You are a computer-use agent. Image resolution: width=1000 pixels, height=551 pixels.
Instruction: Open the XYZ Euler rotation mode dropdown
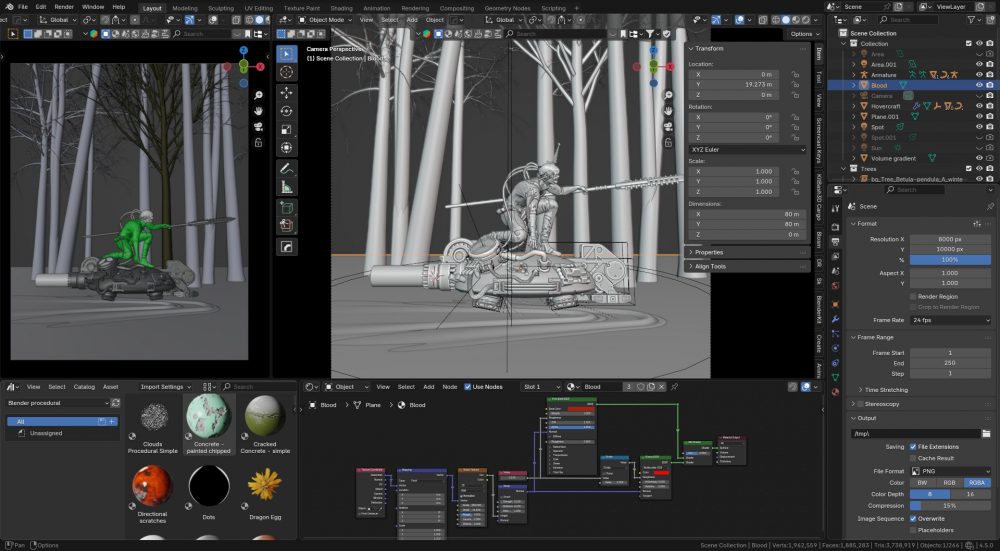coord(747,149)
